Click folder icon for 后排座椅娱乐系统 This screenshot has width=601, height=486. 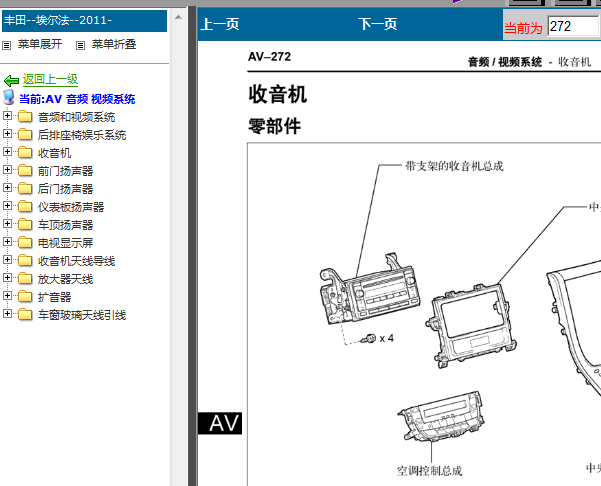tap(25, 135)
